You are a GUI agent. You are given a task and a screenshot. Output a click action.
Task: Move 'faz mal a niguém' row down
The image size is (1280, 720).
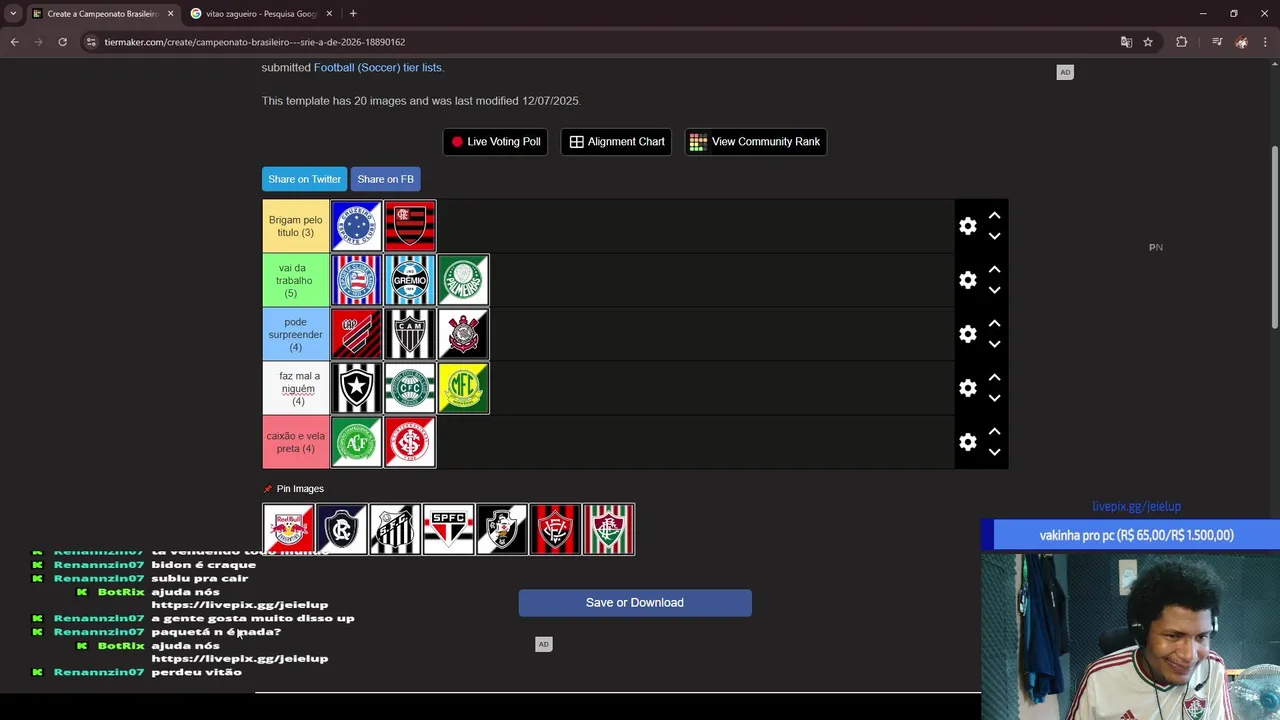coord(994,399)
